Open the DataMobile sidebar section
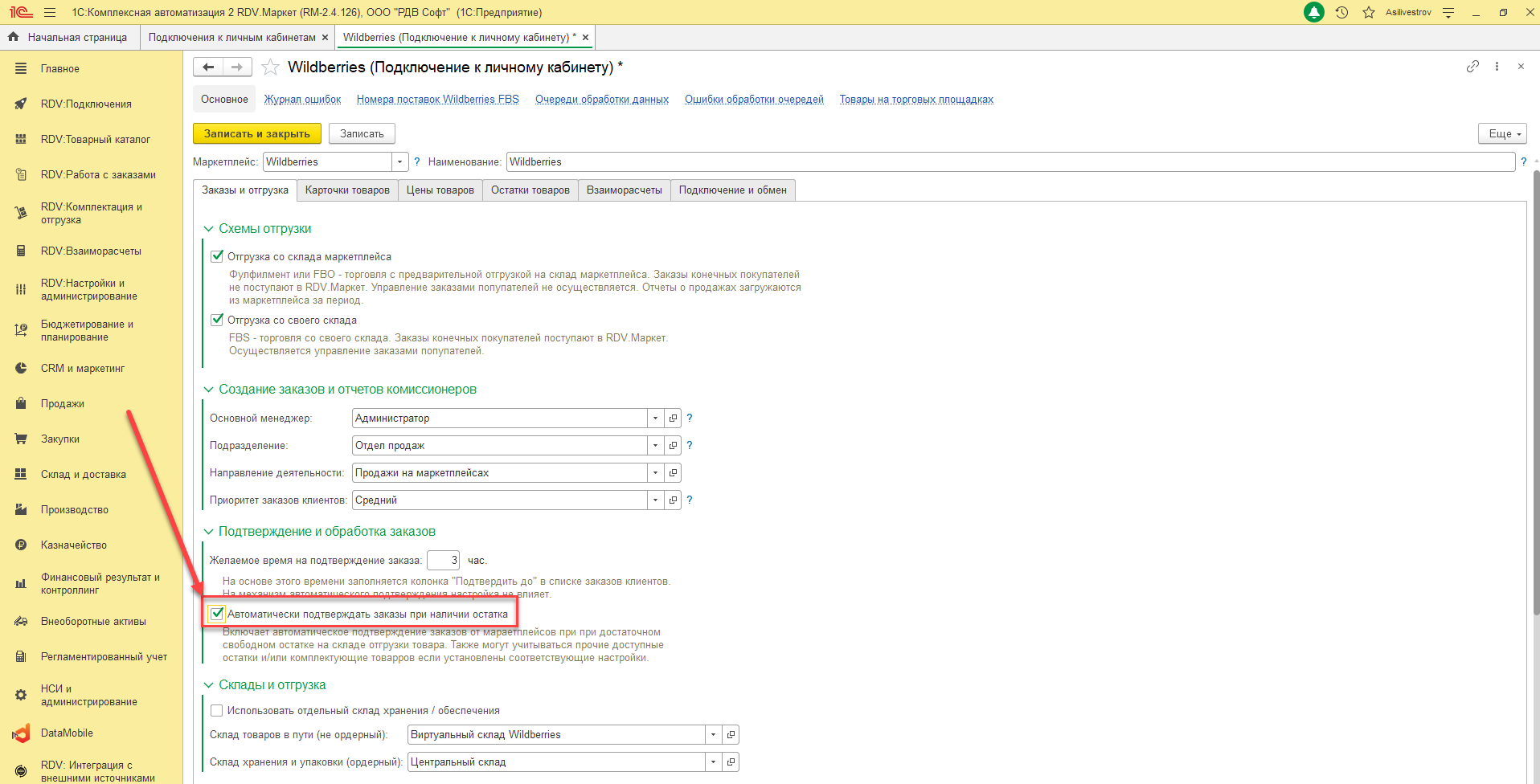Viewport: 1540px width, 784px height. (67, 733)
